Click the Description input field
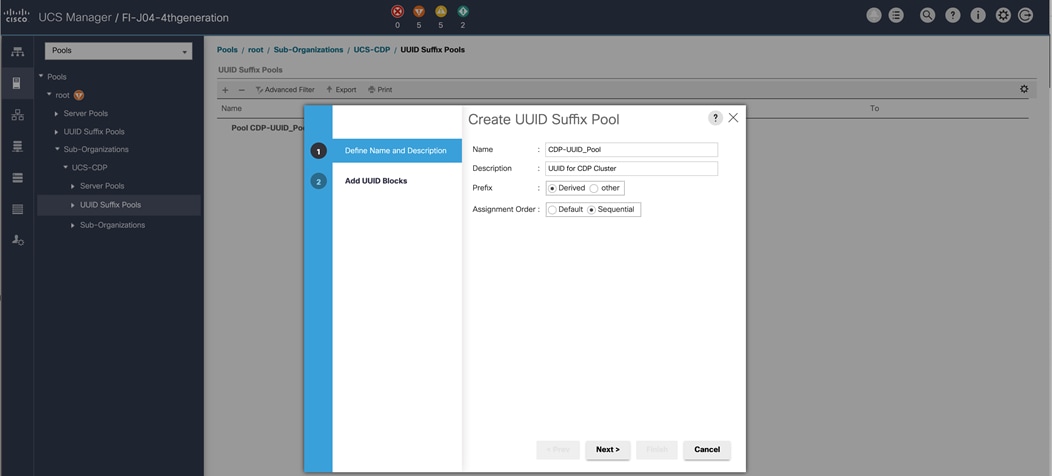This screenshot has width=1052, height=476. [x=631, y=169]
